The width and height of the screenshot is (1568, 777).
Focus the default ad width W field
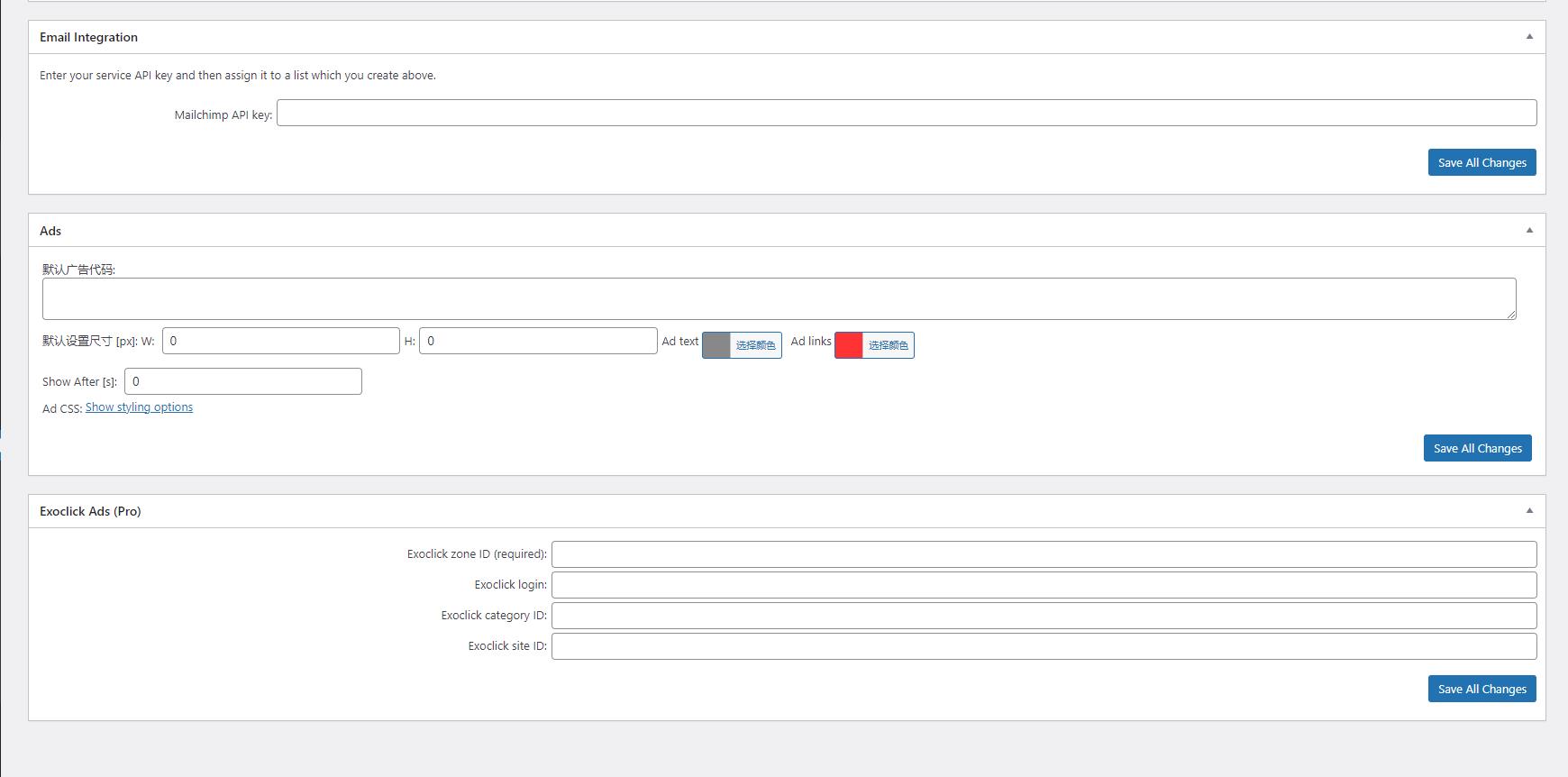coord(281,341)
